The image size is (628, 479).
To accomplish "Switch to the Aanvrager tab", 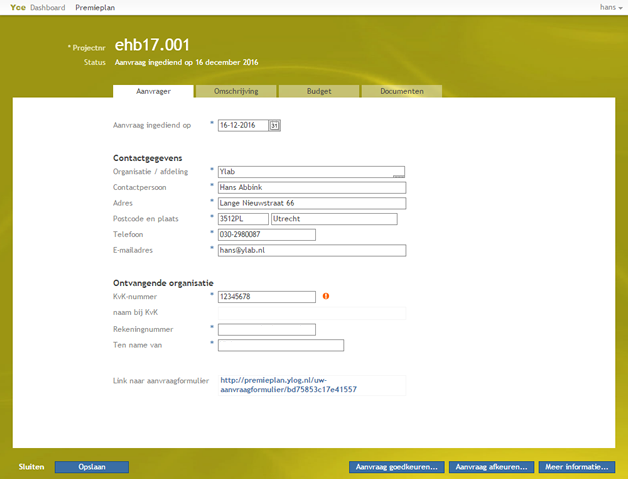I will (153, 91).
